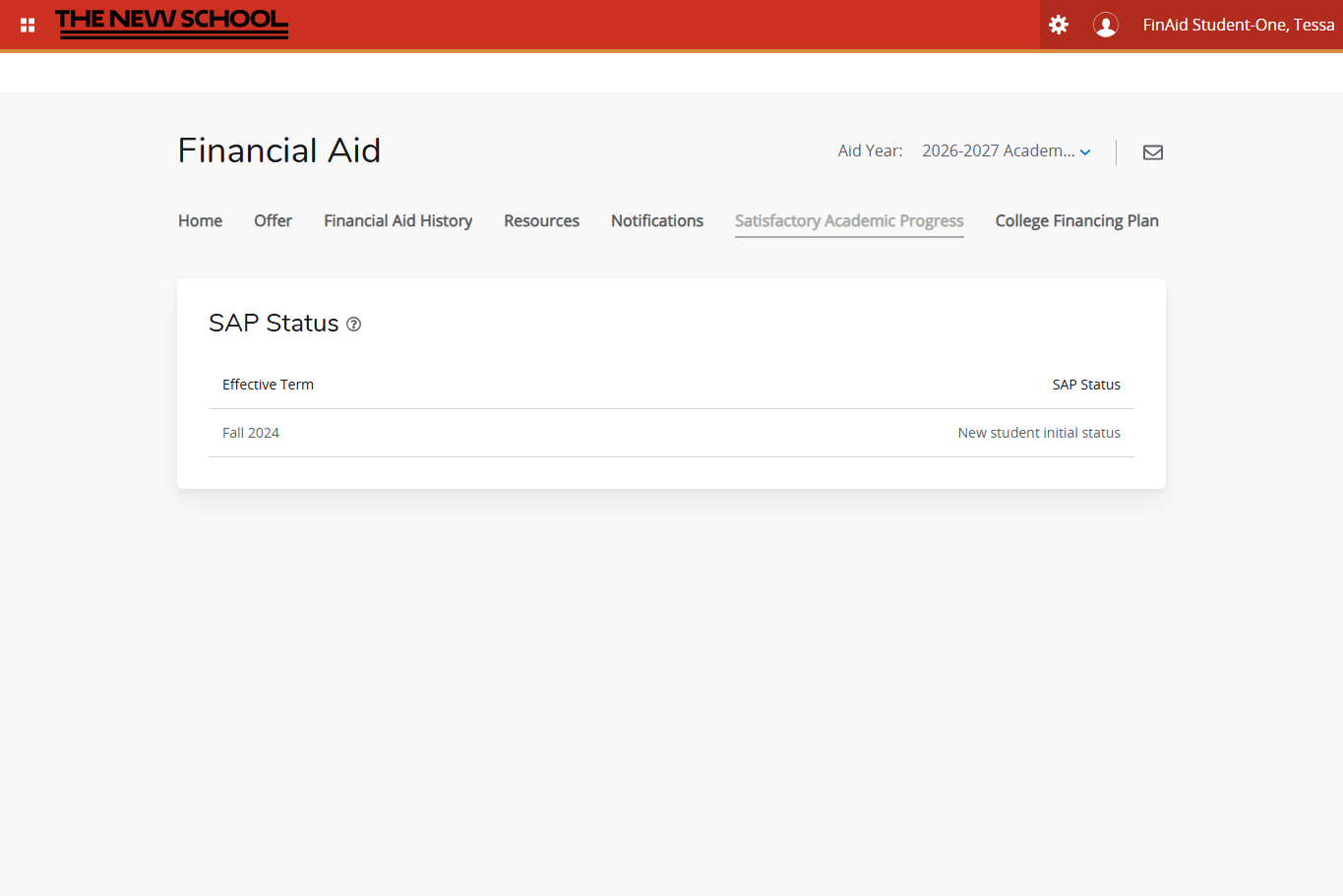Viewport: 1343px width, 896px height.
Task: Navigate to College Financing Plan tab
Action: tap(1076, 220)
